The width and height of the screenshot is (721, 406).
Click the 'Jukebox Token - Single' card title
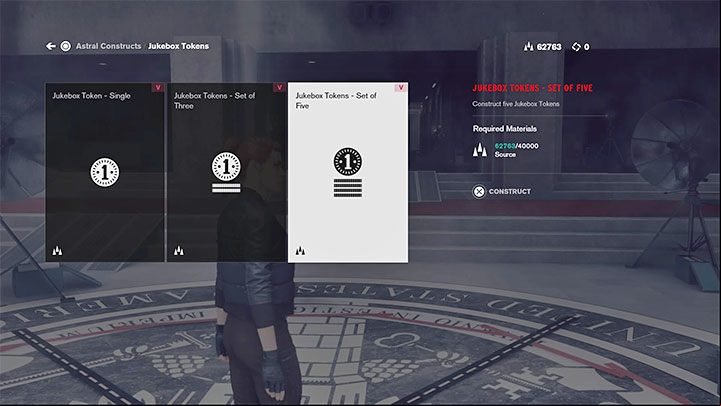tap(92, 96)
